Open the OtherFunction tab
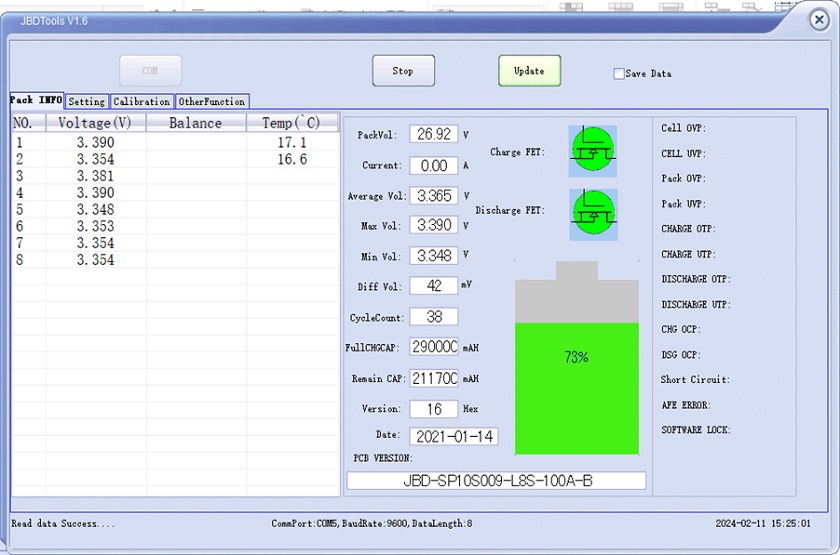This screenshot has height=555, width=840. tap(212, 101)
